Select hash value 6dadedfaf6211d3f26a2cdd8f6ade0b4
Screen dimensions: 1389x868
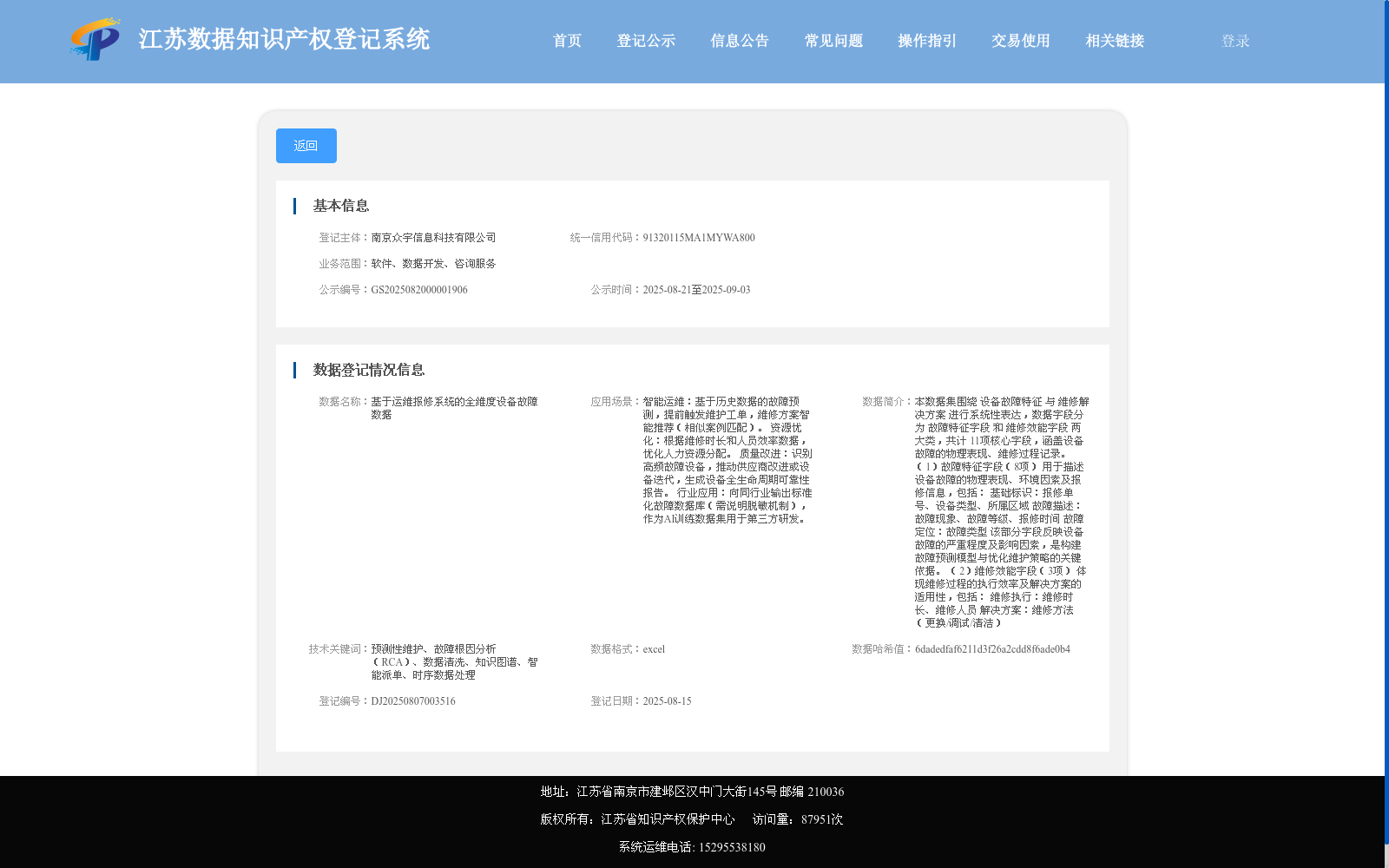[992, 649]
